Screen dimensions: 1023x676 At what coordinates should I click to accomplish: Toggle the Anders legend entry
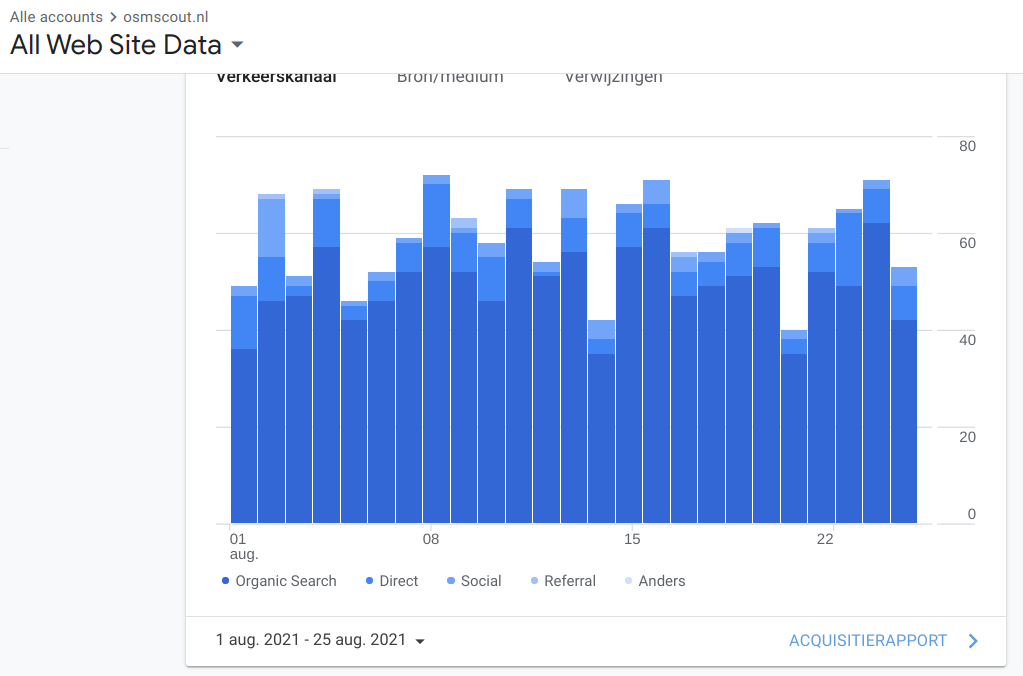click(655, 581)
